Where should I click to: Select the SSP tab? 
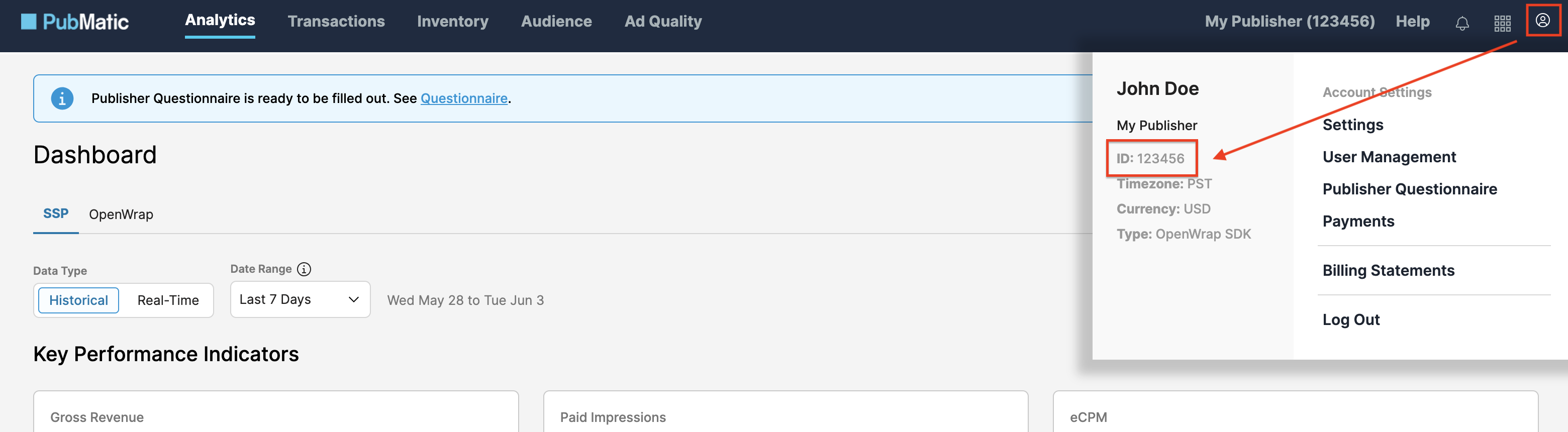pos(55,213)
